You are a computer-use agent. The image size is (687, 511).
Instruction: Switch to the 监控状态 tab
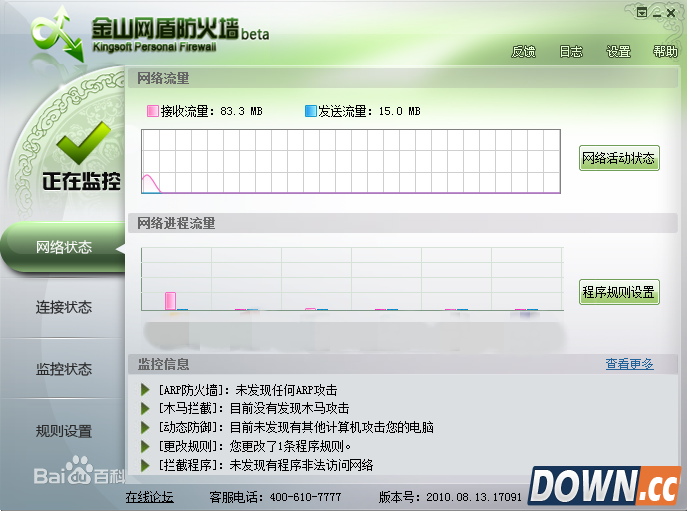point(64,369)
